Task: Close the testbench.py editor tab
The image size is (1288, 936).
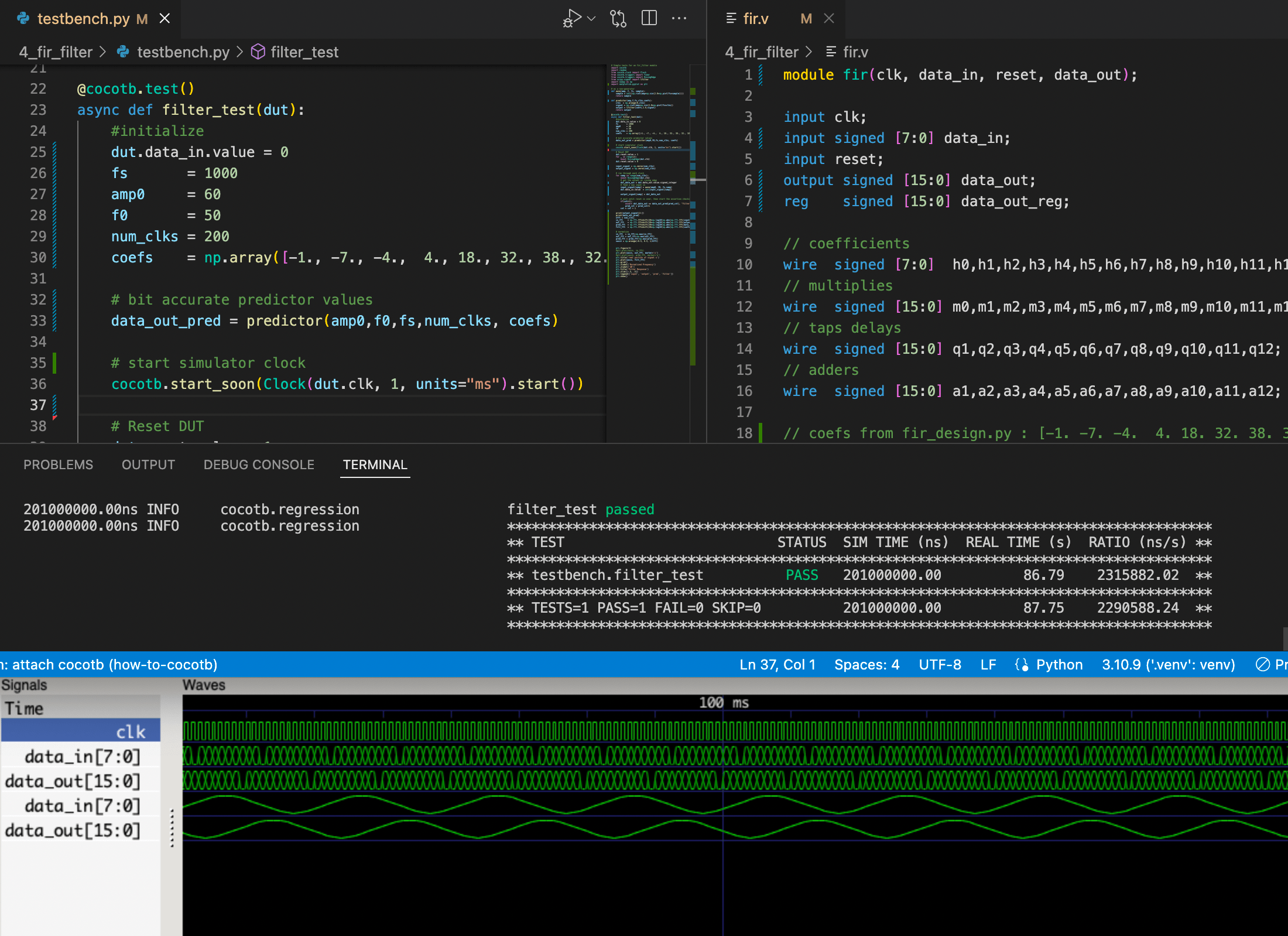Action: [165, 19]
